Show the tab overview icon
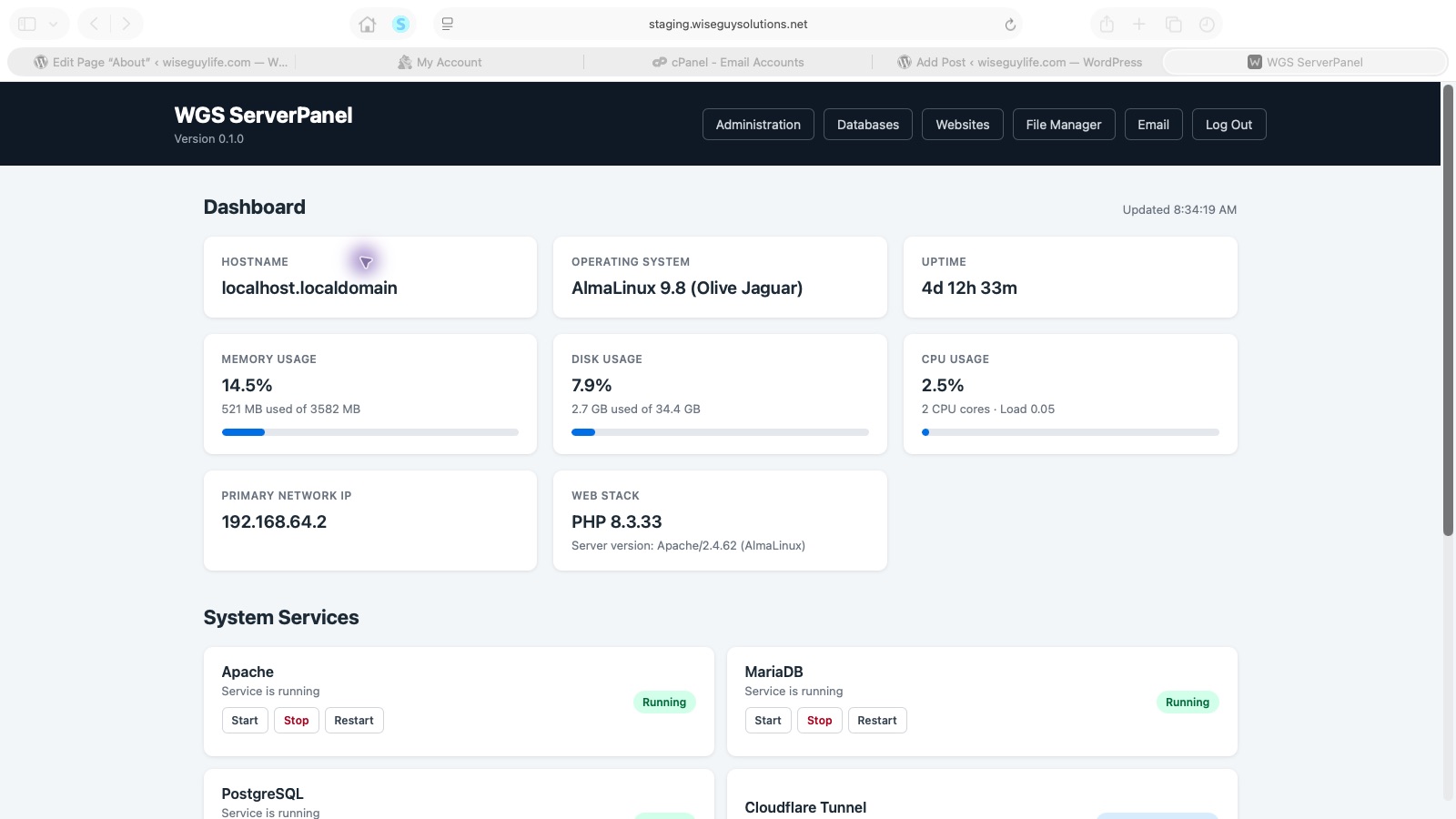The height and width of the screenshot is (819, 1456). coord(1174,24)
